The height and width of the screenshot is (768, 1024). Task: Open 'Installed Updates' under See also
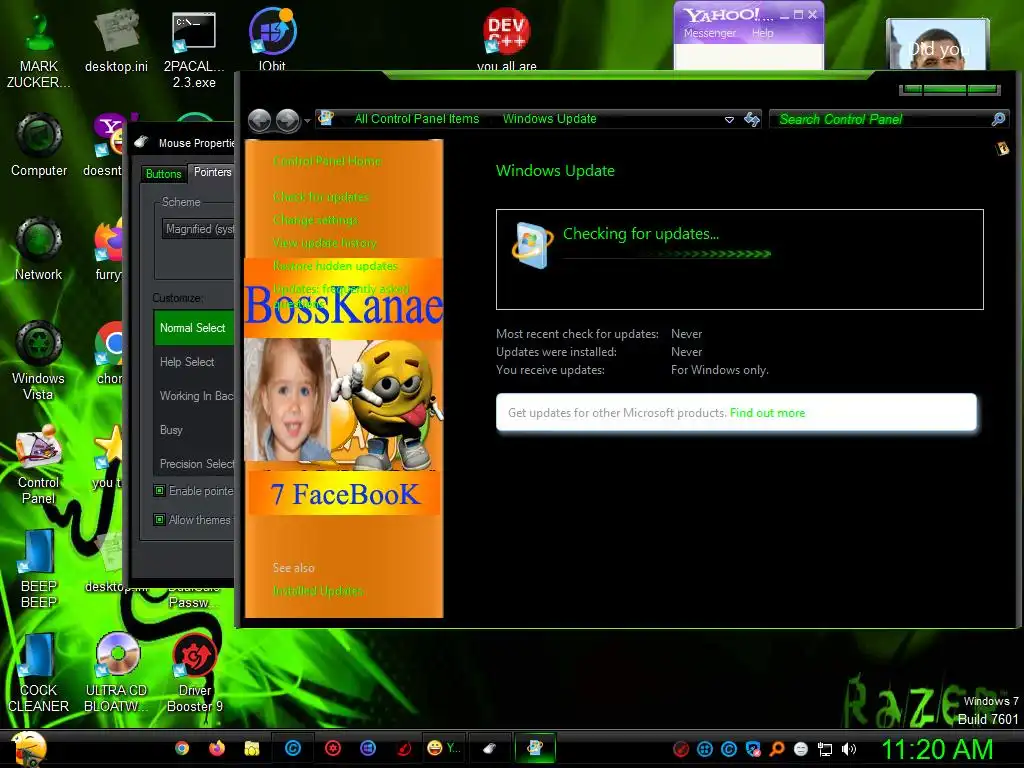coord(317,590)
